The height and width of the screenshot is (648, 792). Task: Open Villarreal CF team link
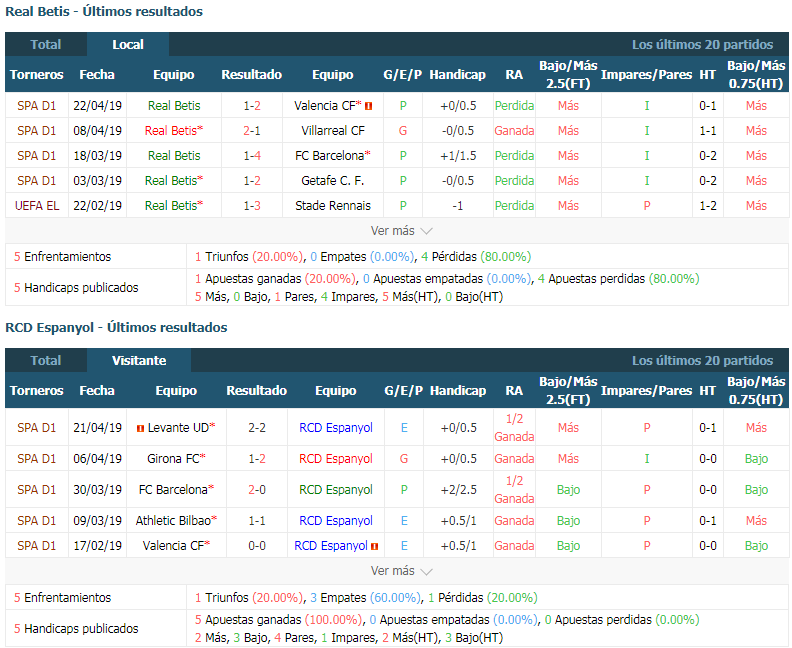(333, 131)
